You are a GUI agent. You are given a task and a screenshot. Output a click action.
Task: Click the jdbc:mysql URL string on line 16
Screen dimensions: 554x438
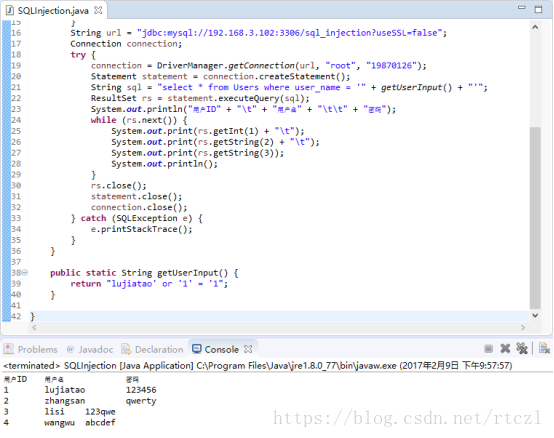coord(289,33)
